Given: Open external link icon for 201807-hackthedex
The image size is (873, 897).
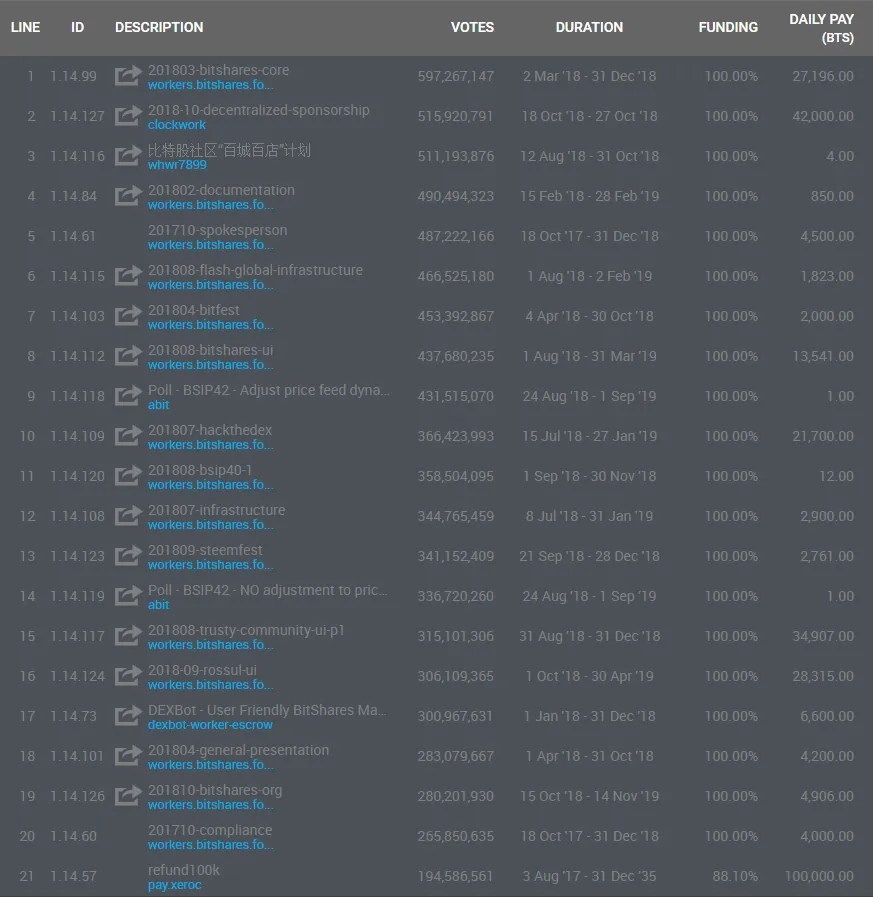Looking at the screenshot, I should point(128,436).
